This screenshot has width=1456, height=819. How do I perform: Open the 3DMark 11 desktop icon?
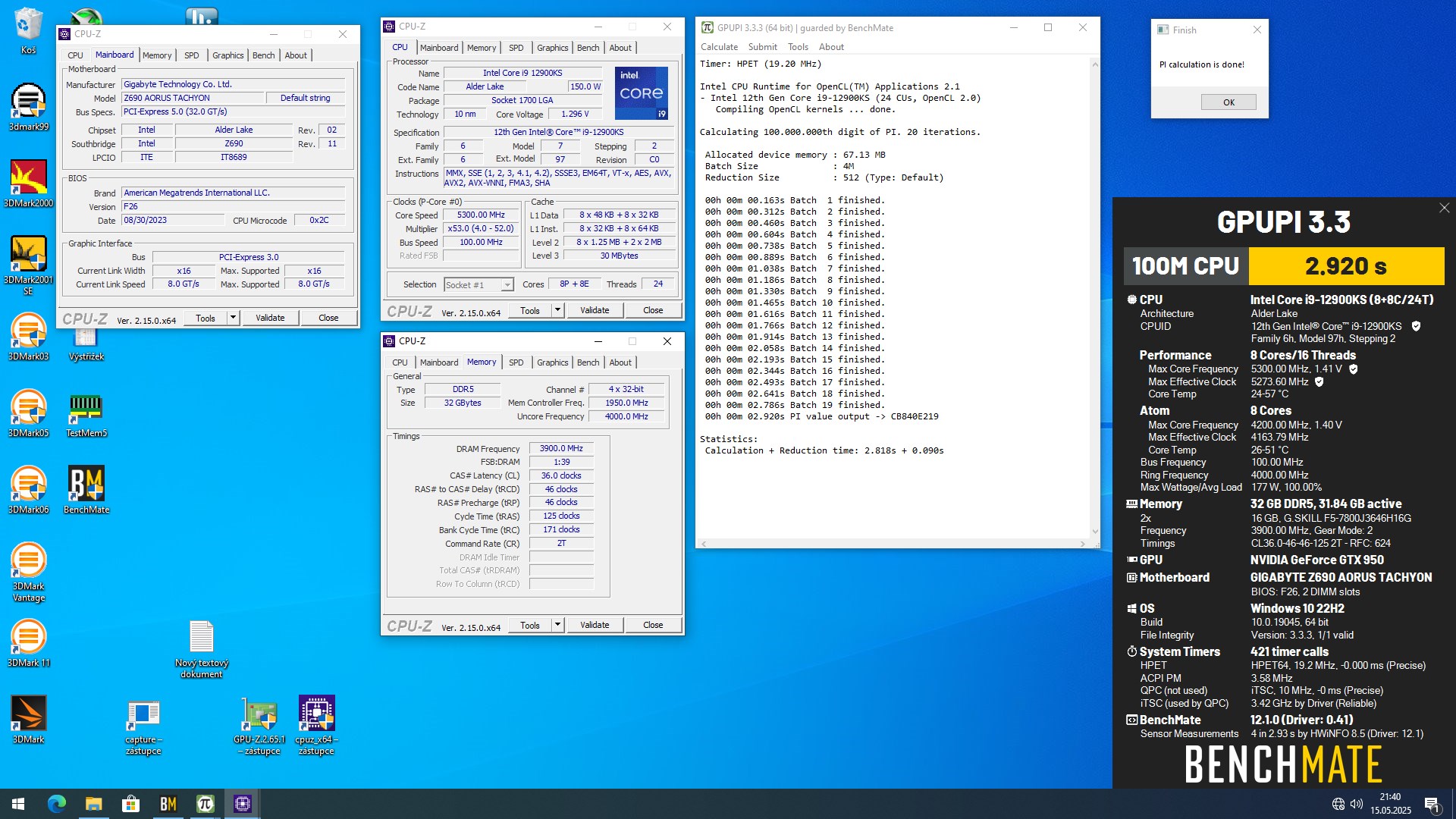click(28, 643)
